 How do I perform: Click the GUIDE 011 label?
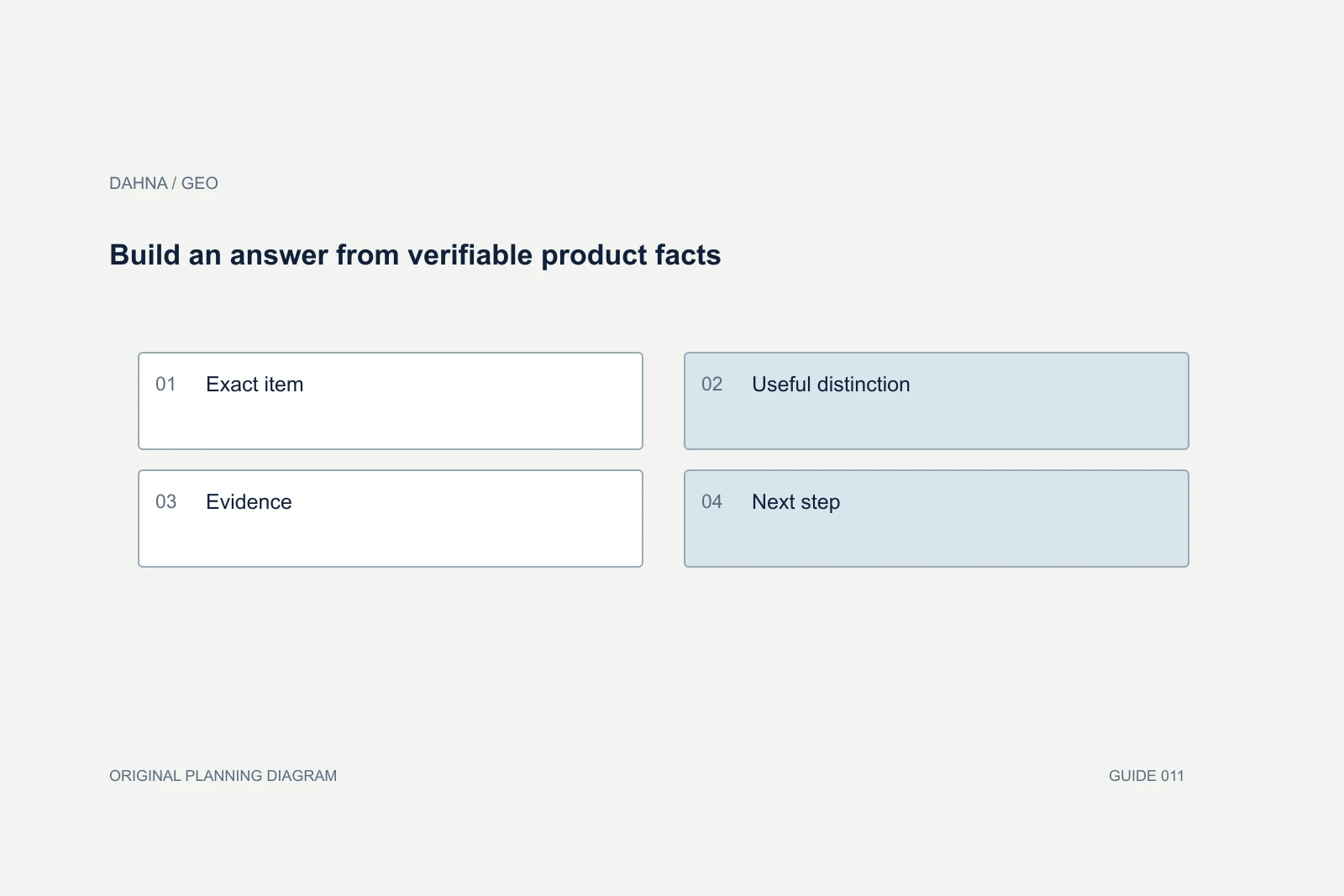pos(1146,776)
